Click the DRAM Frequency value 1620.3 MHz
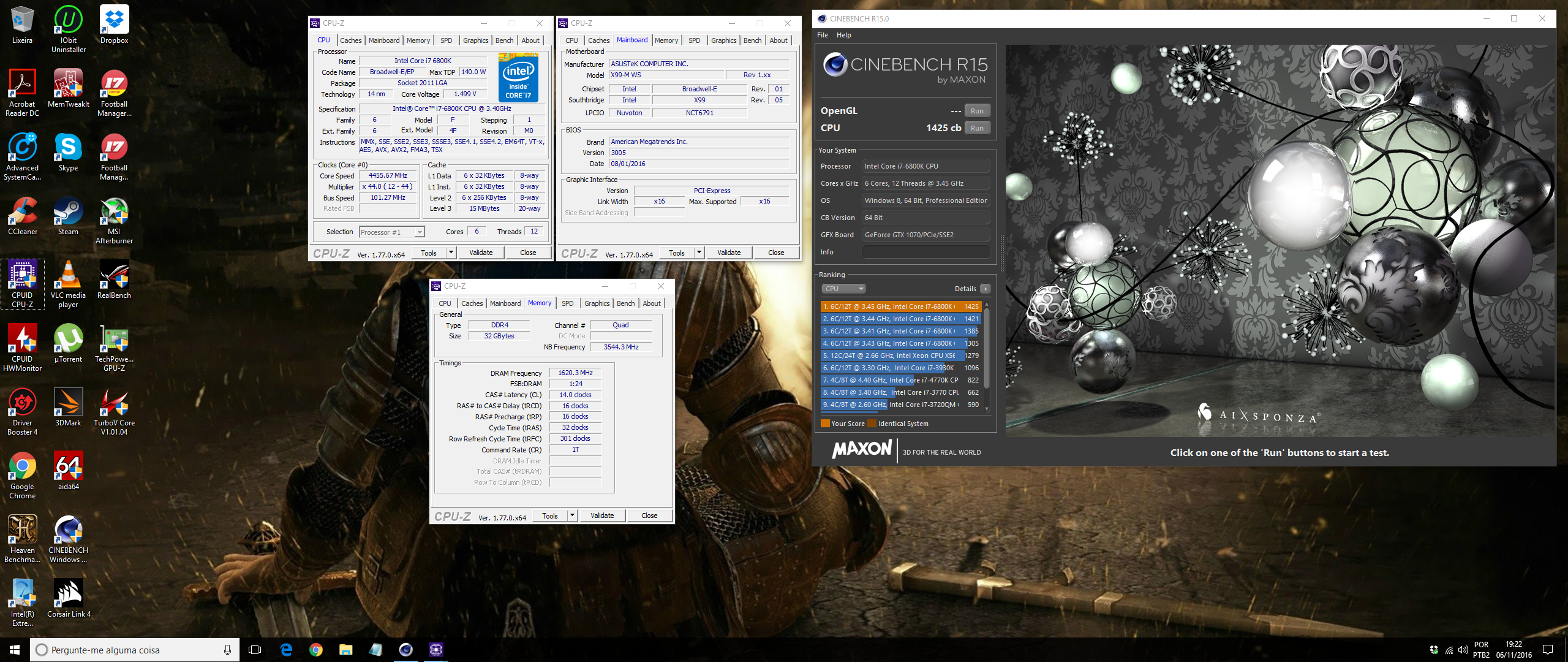Screen dimensions: 1568x662 [x=575, y=373]
